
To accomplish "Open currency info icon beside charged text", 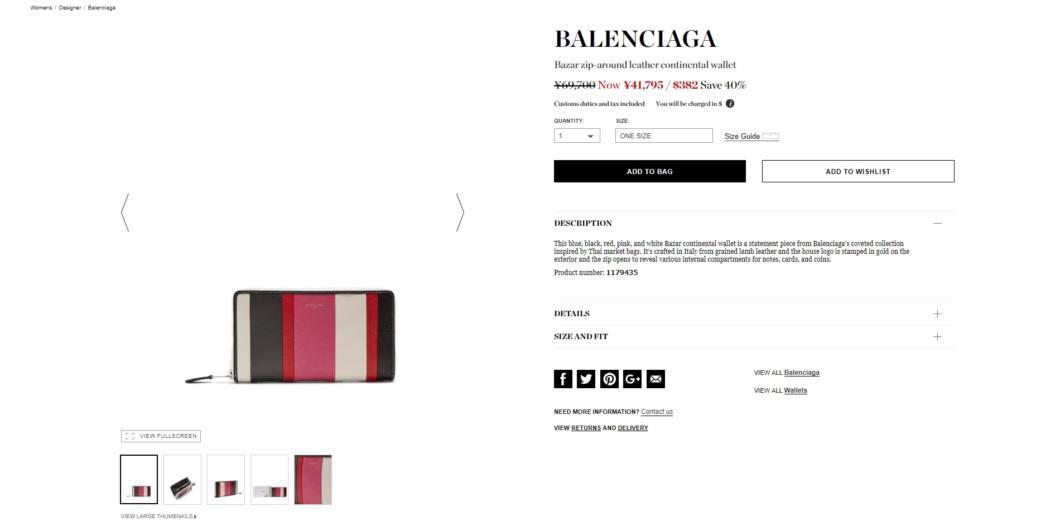I will pos(730,103).
